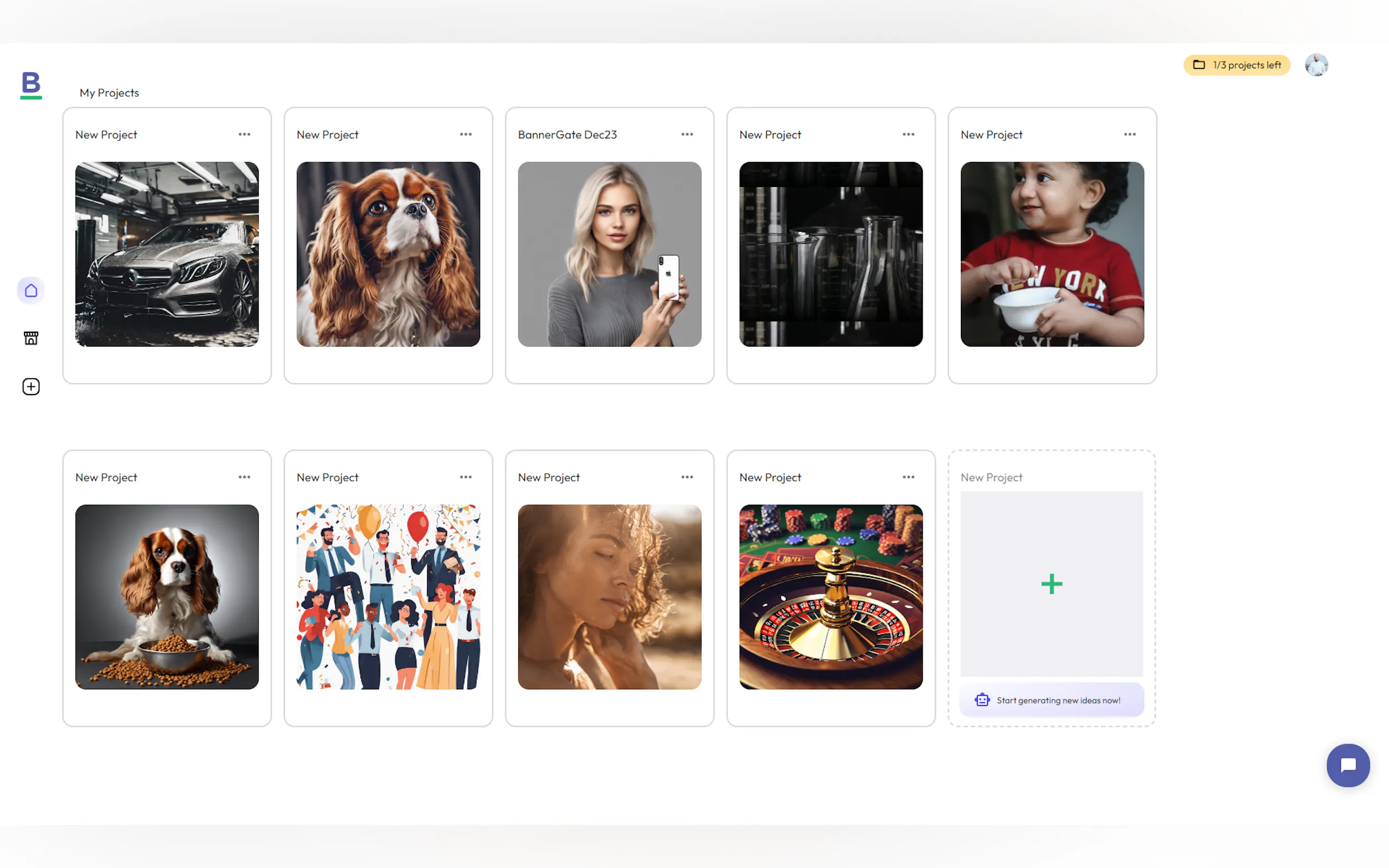Open three-dot menu on roulette project

[908, 477]
